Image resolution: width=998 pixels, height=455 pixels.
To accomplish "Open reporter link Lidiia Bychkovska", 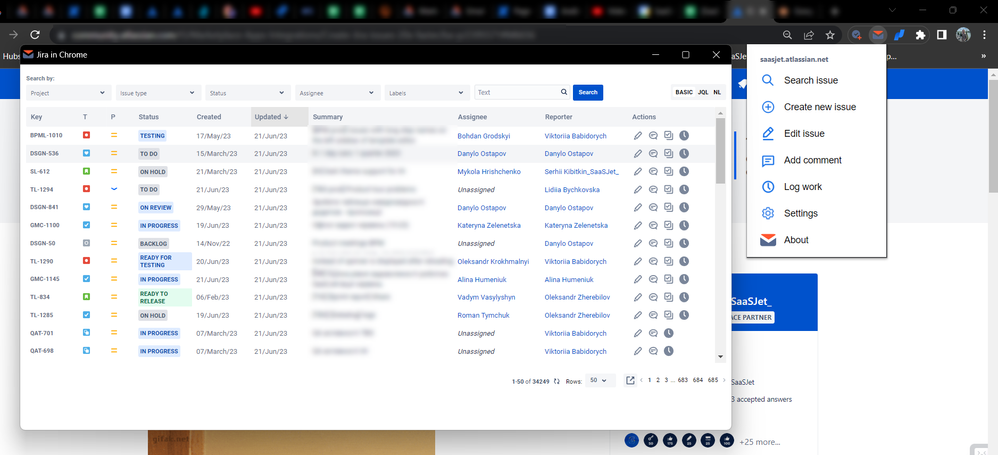I will (572, 190).
